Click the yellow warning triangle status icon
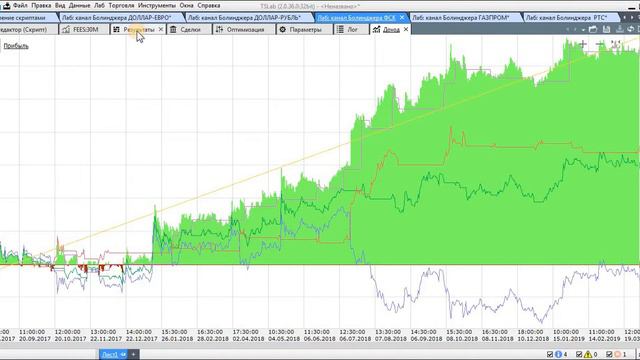Screen dimensions: 640x360 (588, 354)
